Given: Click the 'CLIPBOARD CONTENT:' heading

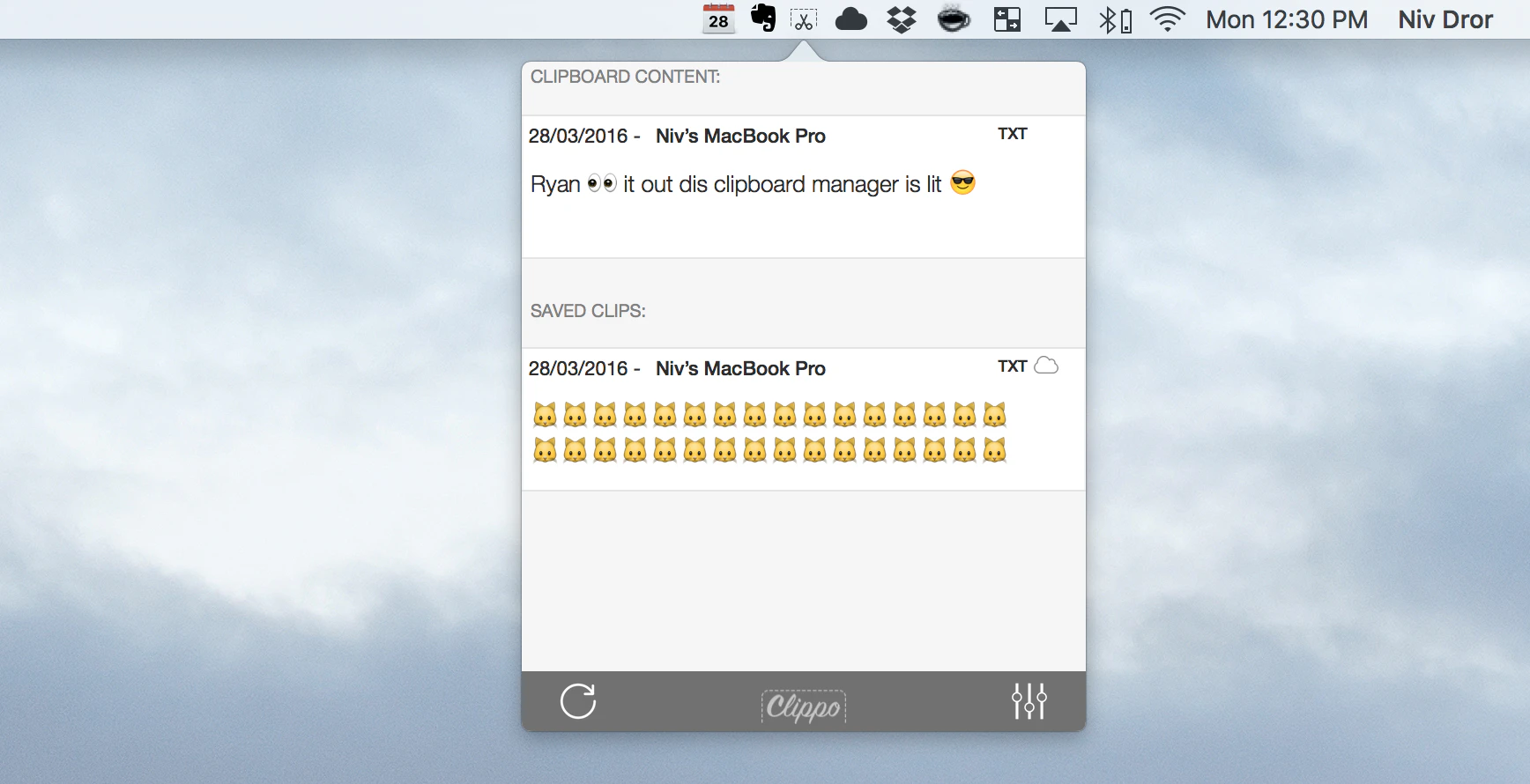Looking at the screenshot, I should 625,77.
